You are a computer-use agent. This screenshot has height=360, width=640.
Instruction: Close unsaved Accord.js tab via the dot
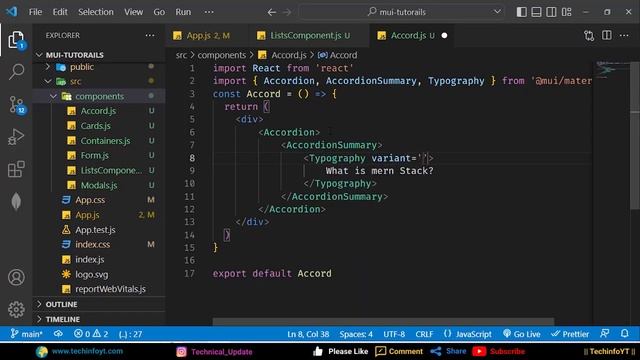coord(444,36)
